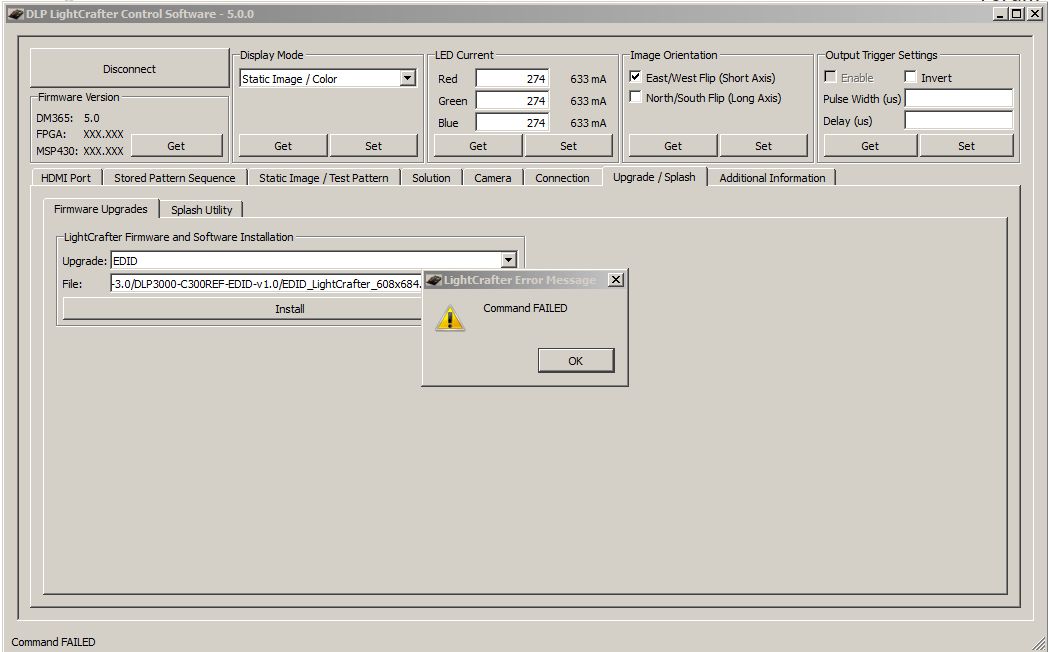
Task: Uncheck East/West Flip (Short Axis)
Action: coord(635,77)
